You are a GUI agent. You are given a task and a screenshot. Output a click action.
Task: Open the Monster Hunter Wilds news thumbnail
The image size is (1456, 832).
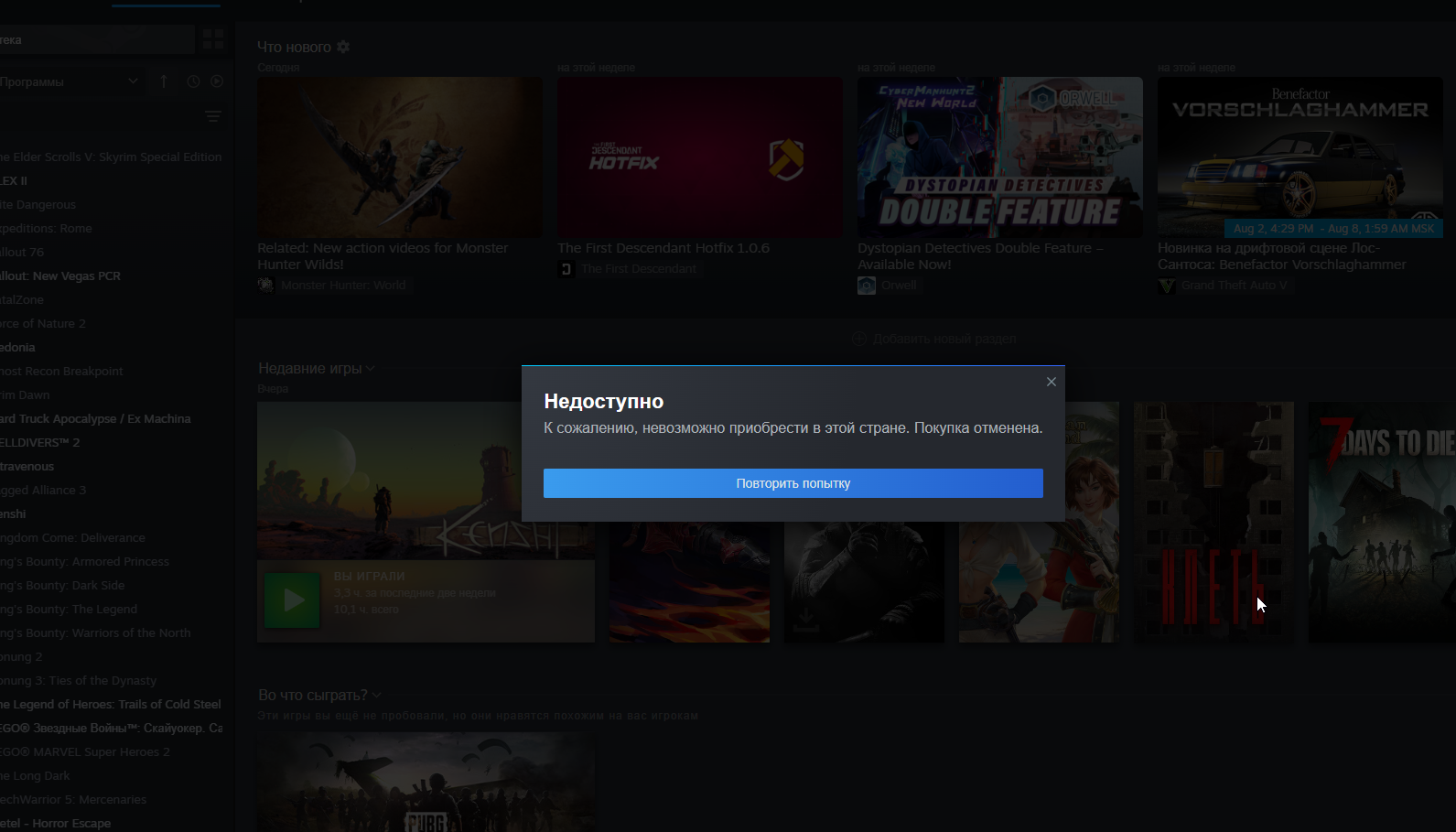coord(400,157)
